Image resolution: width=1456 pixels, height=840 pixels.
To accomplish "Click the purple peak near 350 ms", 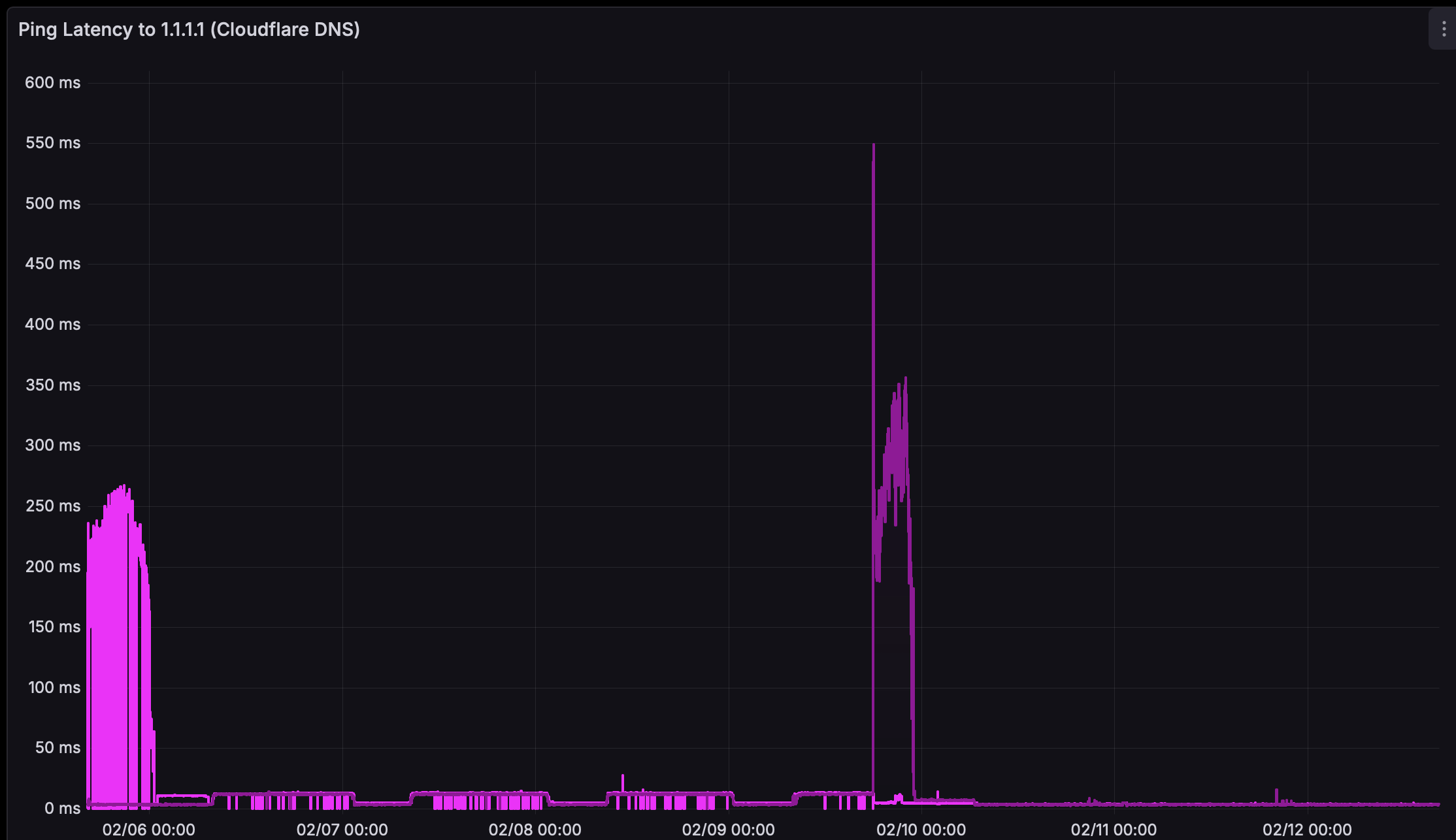I will tap(905, 379).
